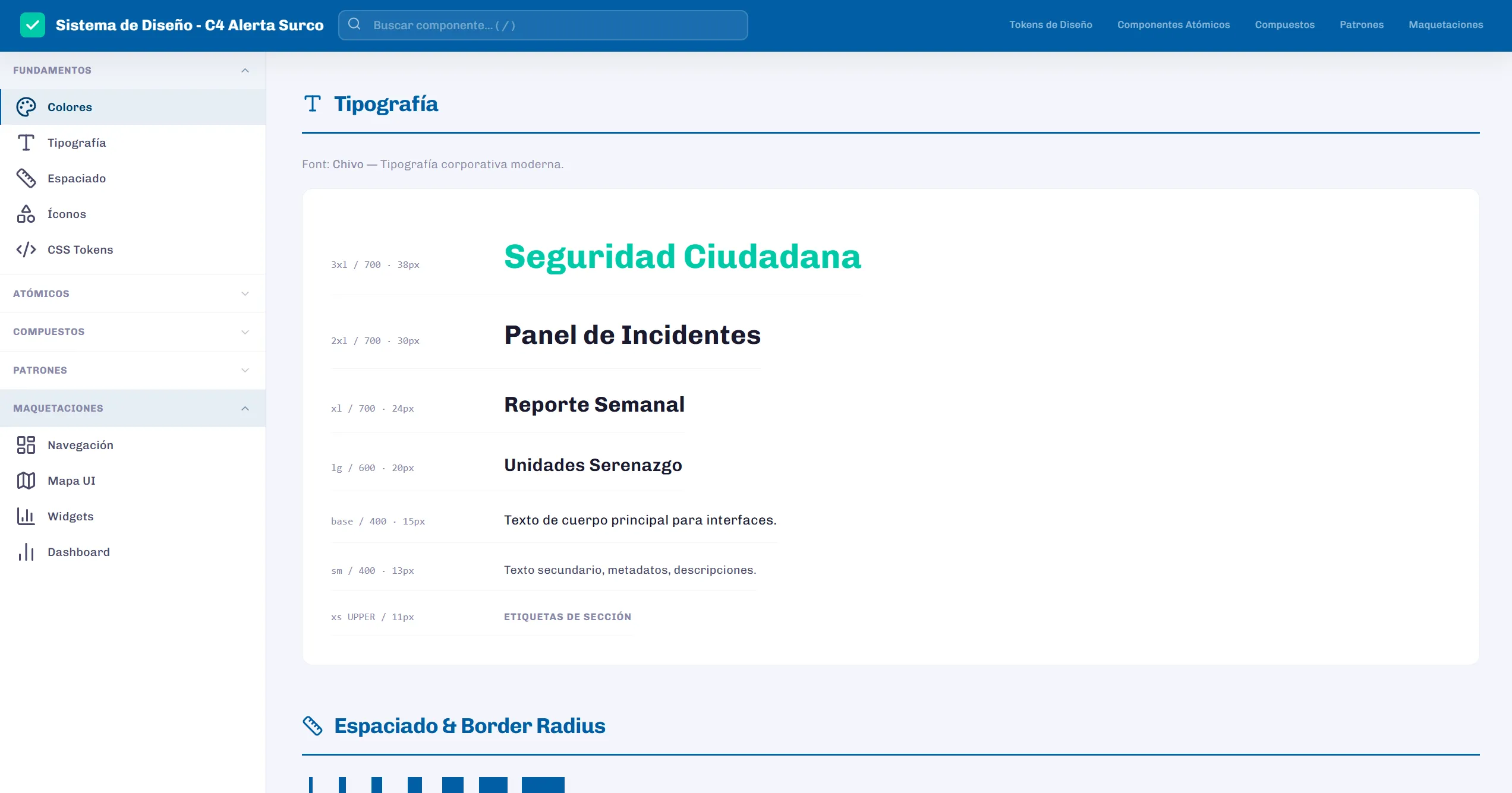1512x793 pixels.
Task: Click ruler icon beside Espaciado & Border Radius
Action: point(313,726)
